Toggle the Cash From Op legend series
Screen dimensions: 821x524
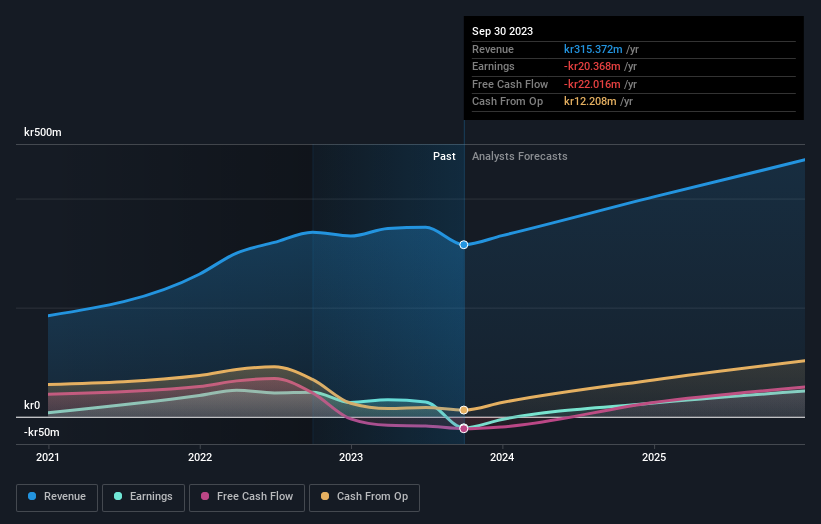(x=364, y=497)
